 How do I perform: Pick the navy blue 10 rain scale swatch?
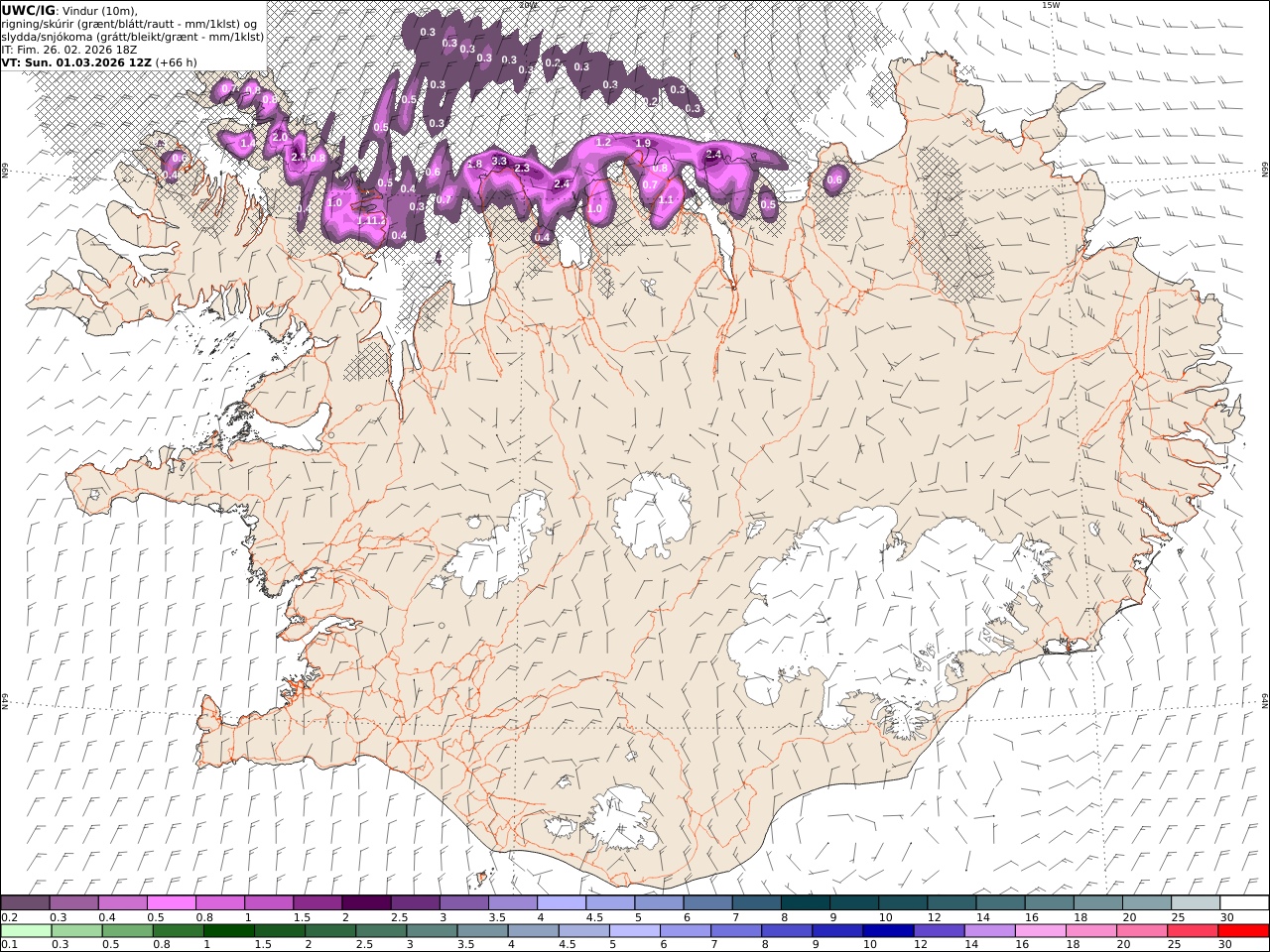tap(887, 931)
